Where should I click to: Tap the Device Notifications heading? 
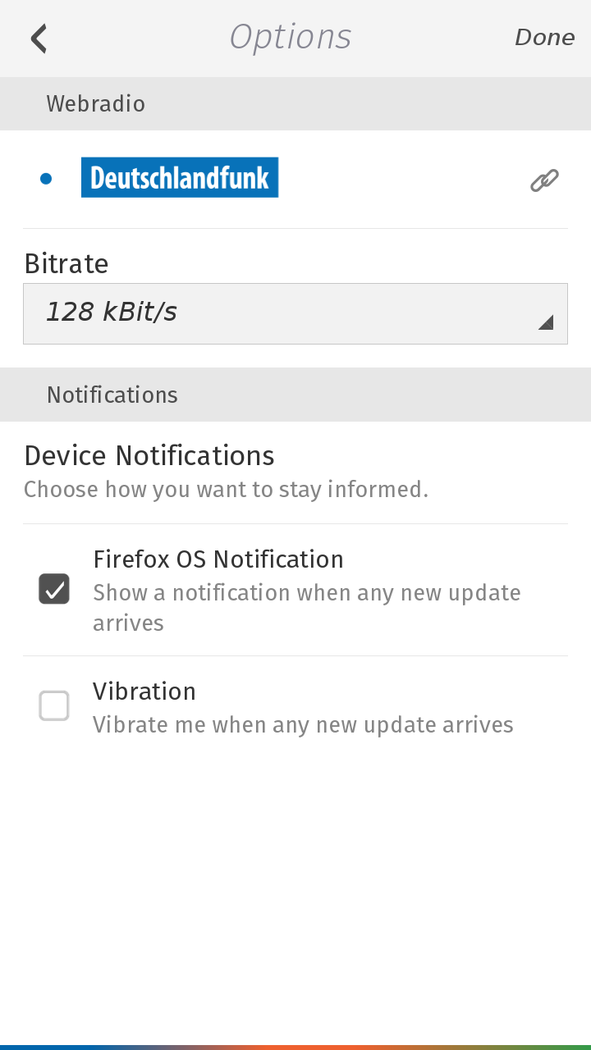tap(149, 456)
